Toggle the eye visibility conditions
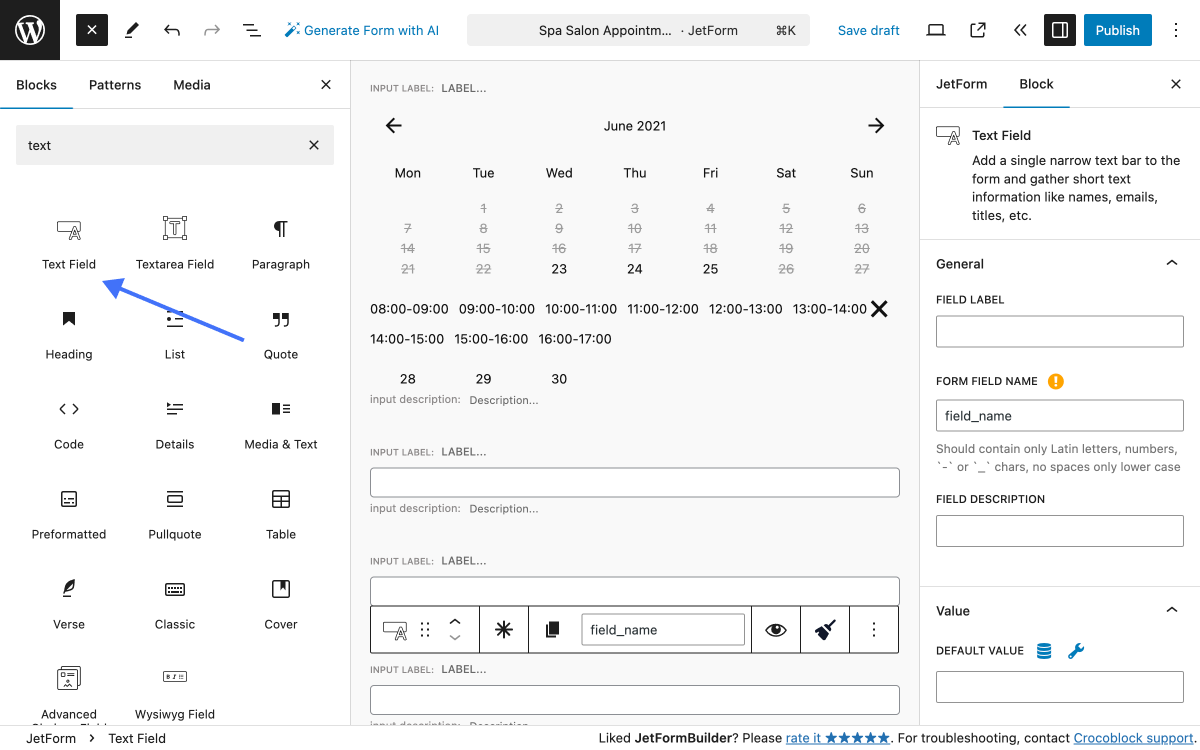 pos(776,630)
